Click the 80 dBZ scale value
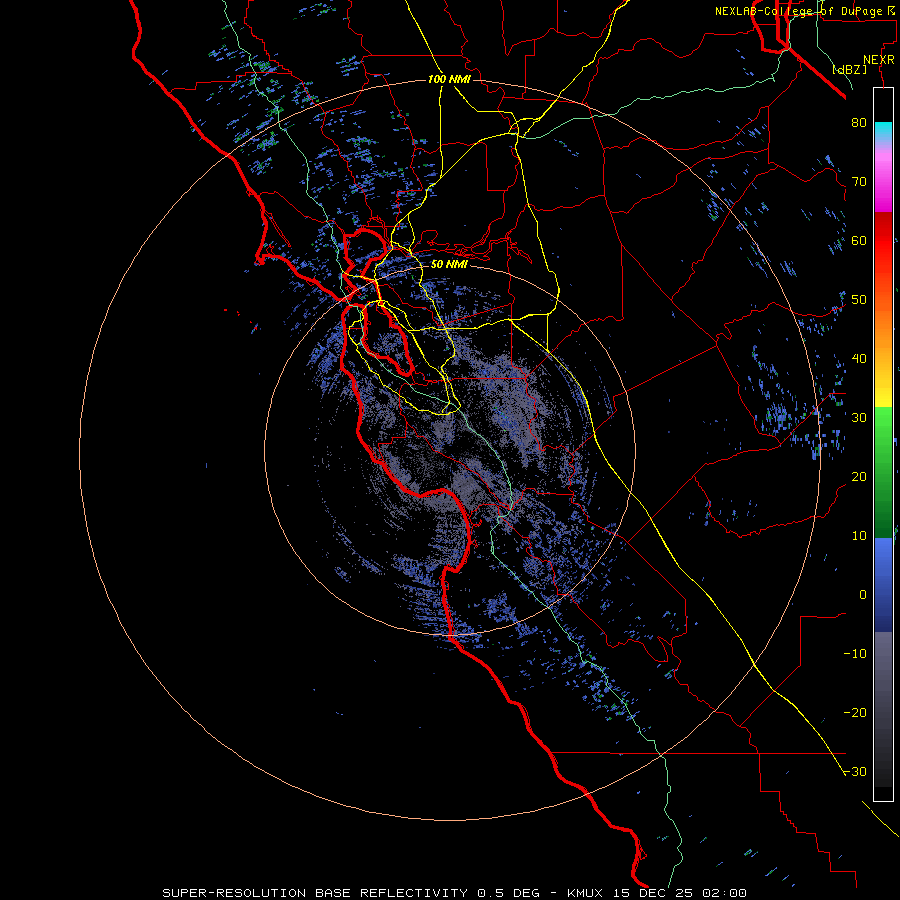Viewport: 900px width, 900px height. point(859,122)
